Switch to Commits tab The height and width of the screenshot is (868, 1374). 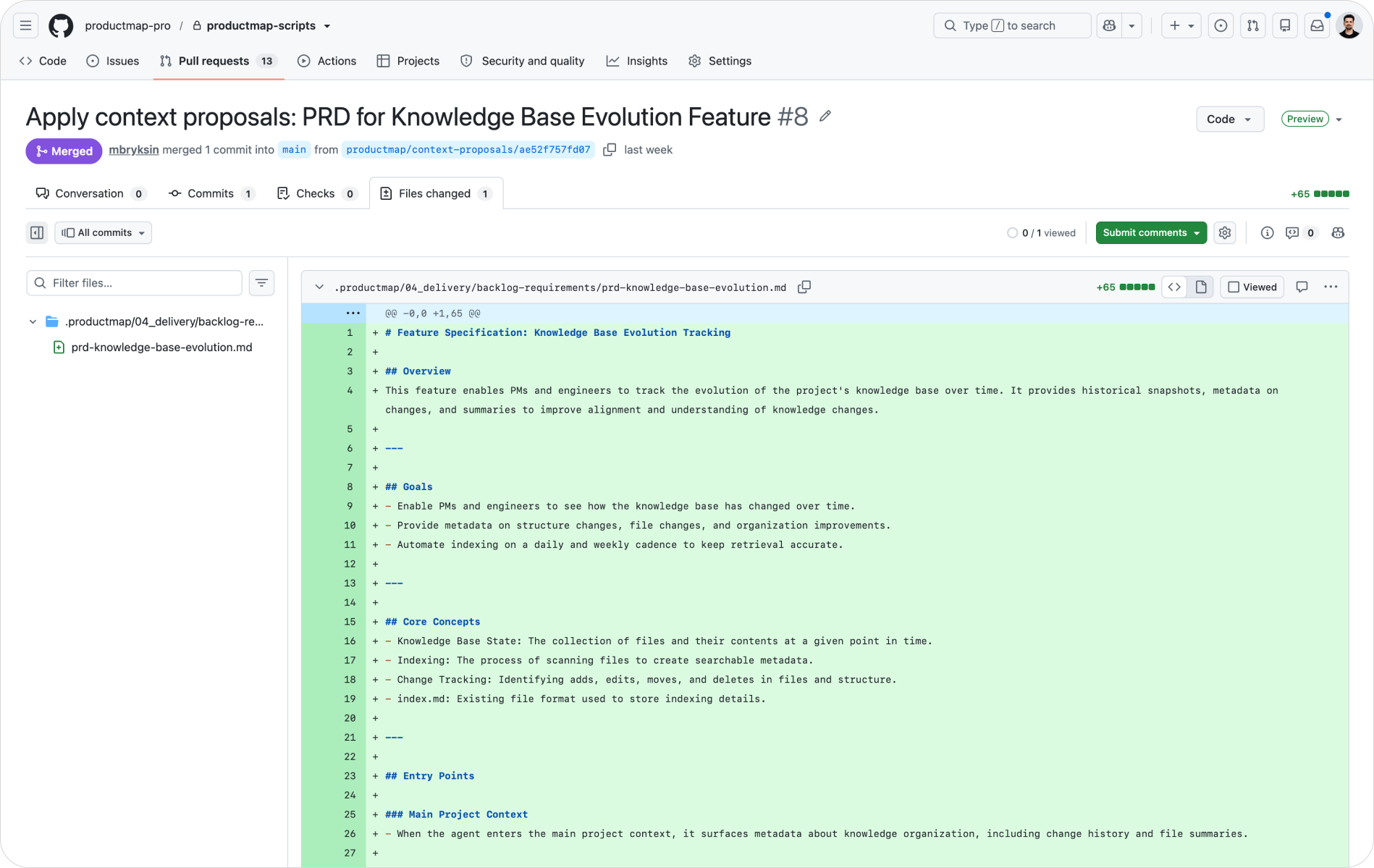click(211, 193)
